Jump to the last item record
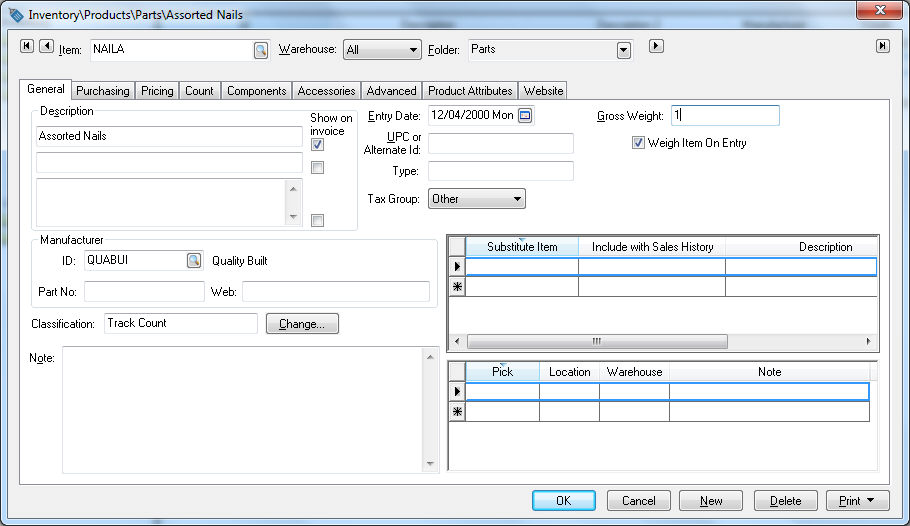Screen dimensions: 910x526 click(x=882, y=46)
